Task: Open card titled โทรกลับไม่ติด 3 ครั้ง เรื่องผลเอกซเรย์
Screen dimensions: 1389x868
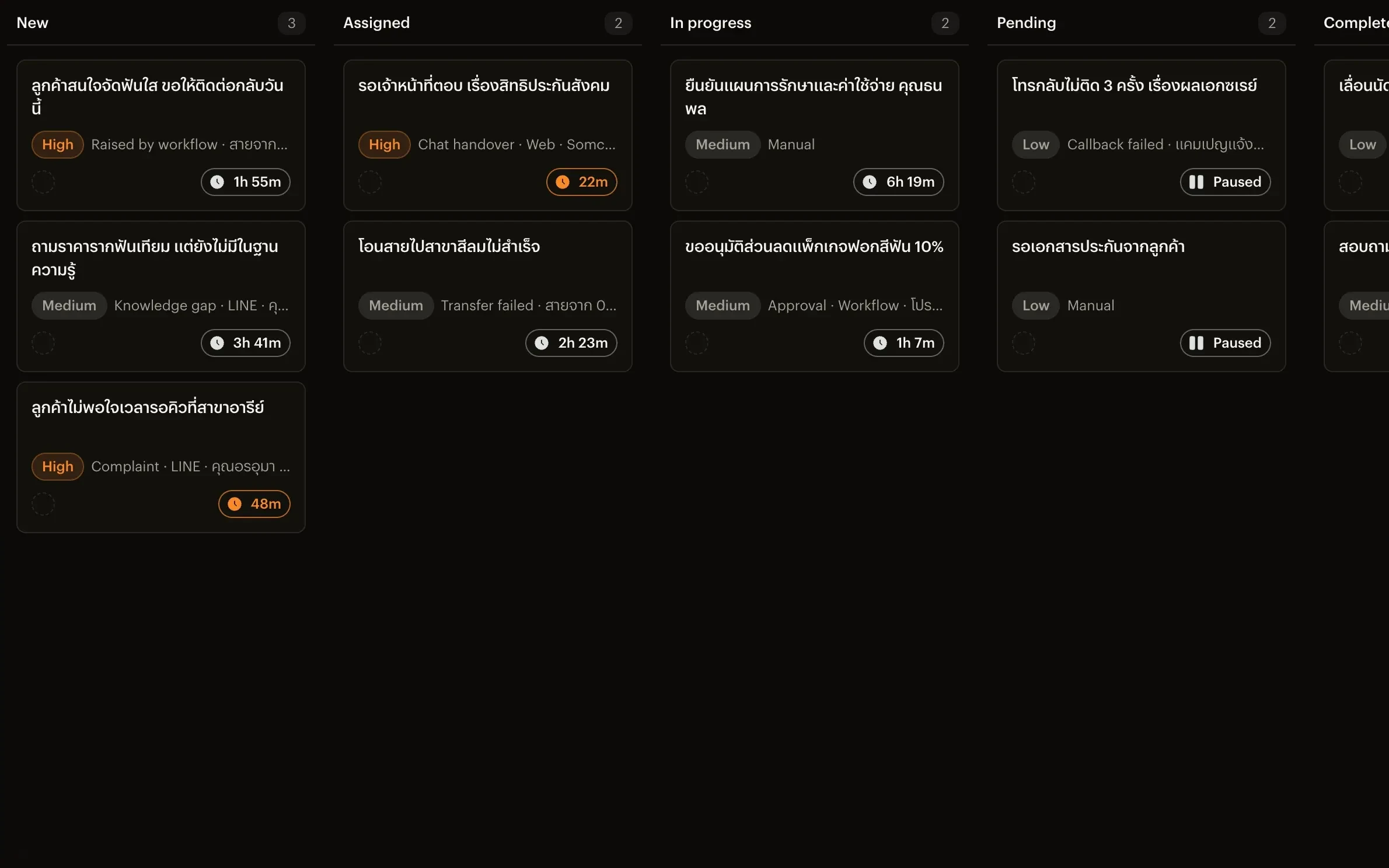Action: coord(1142,135)
